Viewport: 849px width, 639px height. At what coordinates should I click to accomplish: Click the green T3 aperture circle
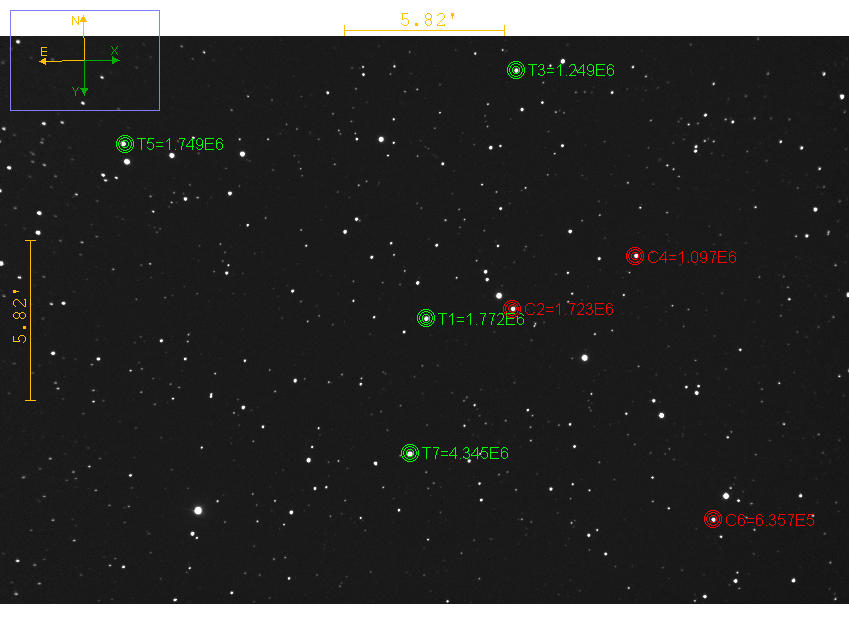click(516, 70)
